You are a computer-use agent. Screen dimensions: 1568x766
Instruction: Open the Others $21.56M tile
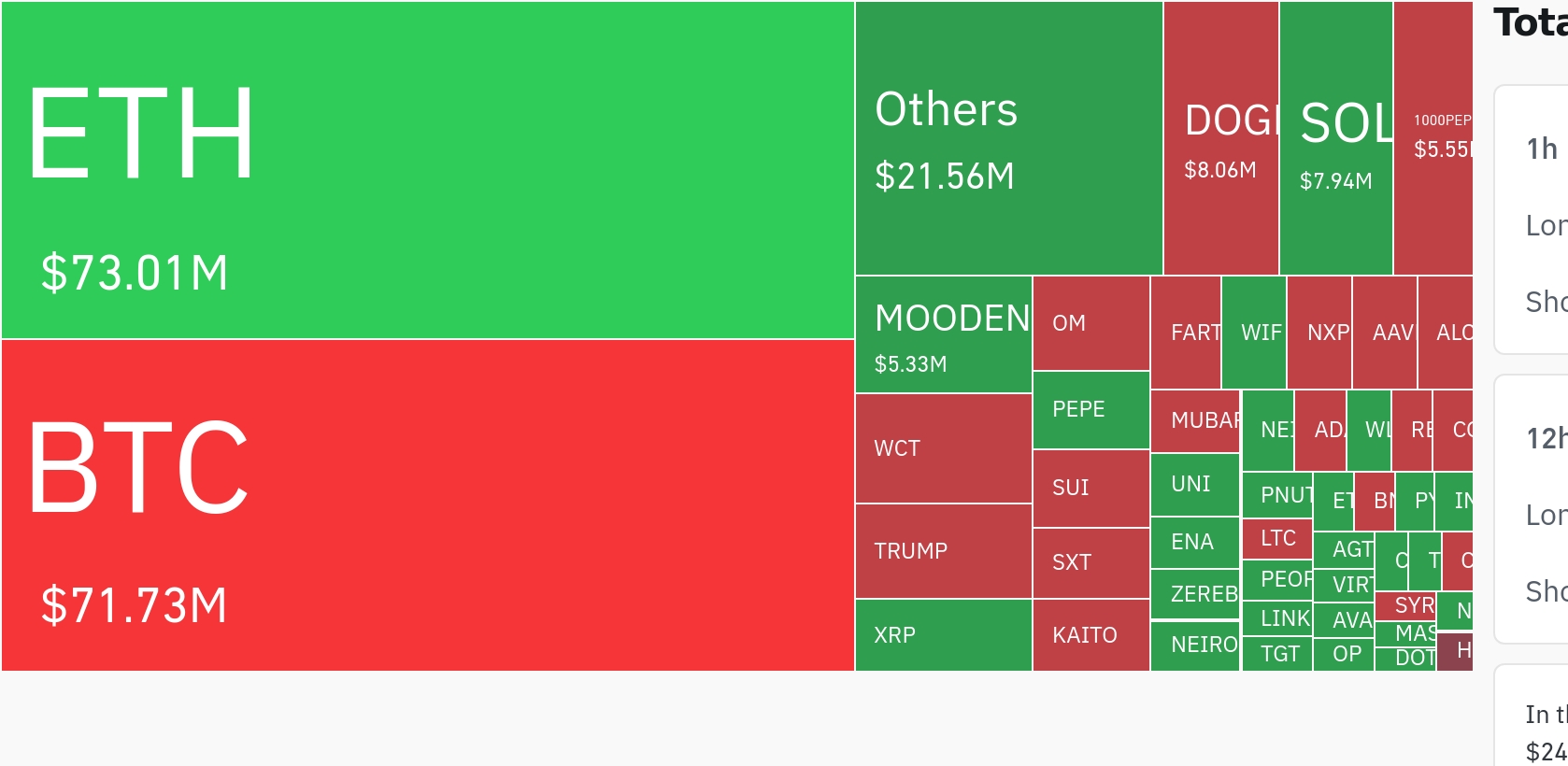[1009, 138]
